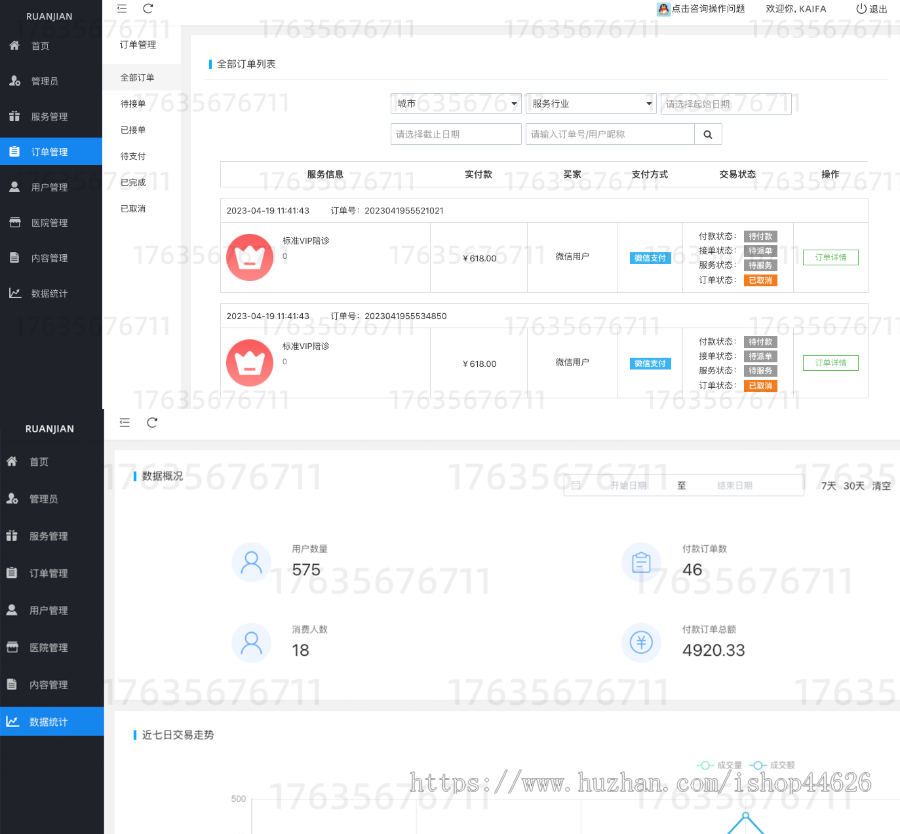The width and height of the screenshot is (900, 834).
Task: Click the 内容管理 document icon in upper sidebar
Action: pos(14,258)
